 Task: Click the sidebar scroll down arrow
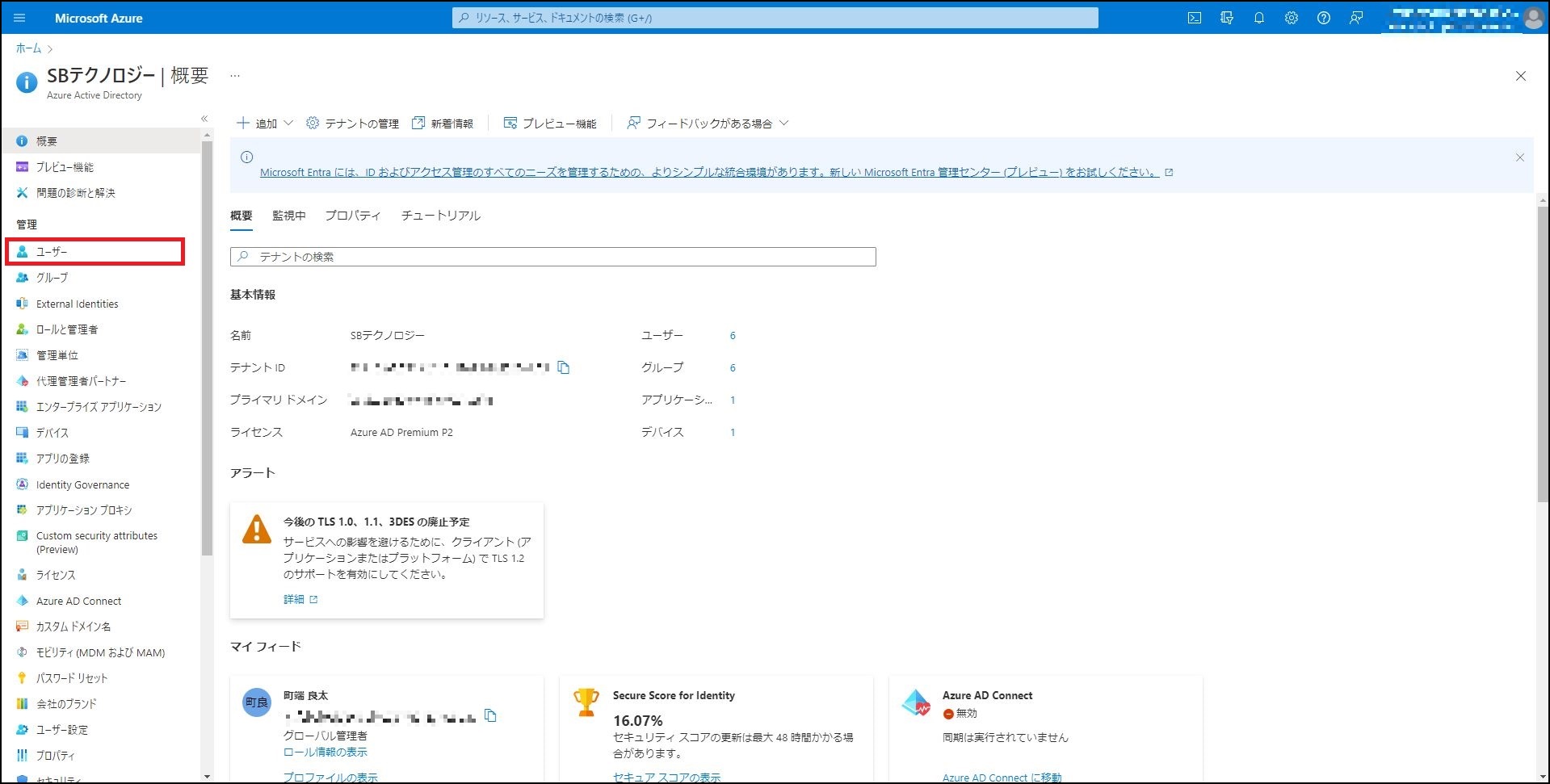(x=207, y=777)
